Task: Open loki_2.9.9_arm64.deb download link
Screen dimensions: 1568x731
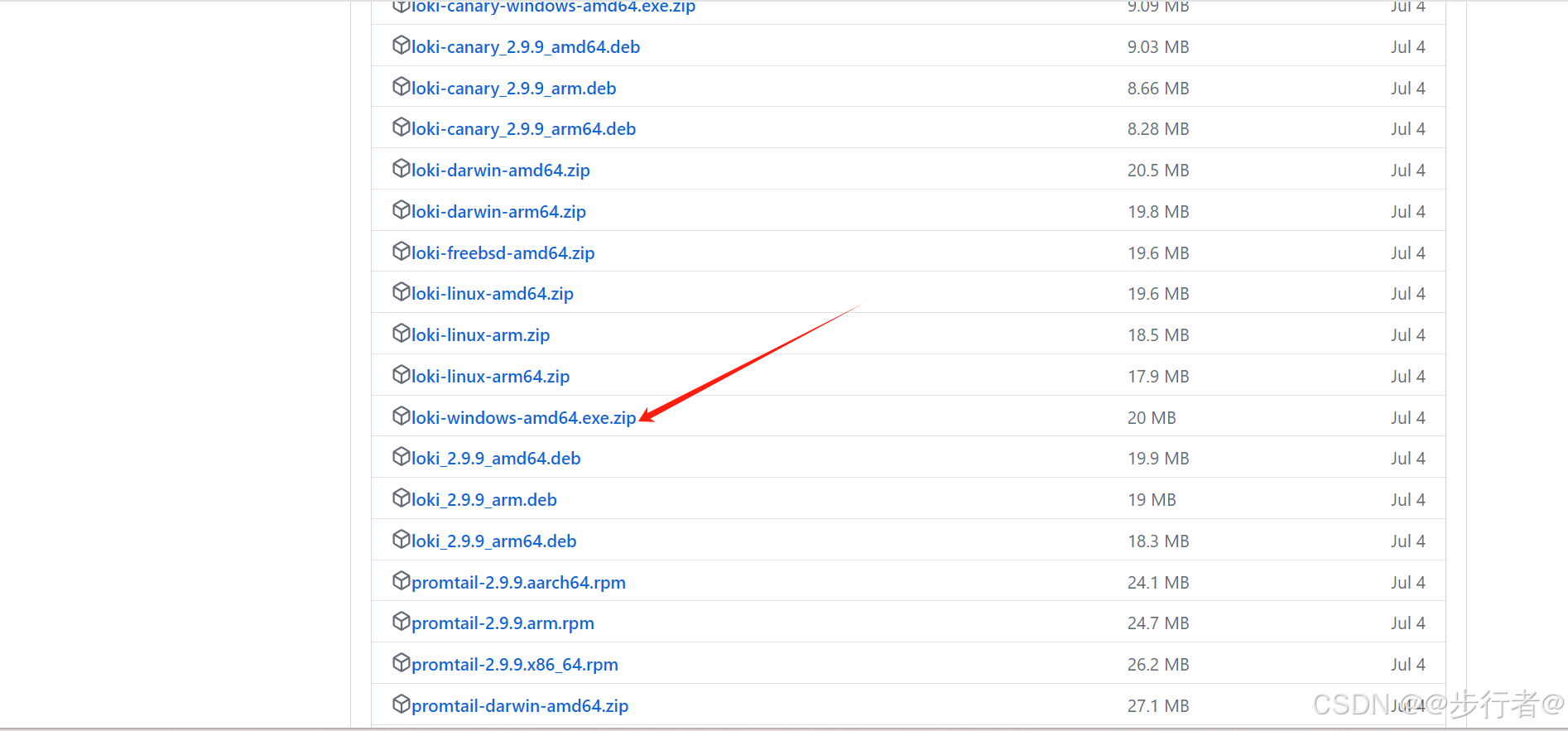Action: click(494, 541)
